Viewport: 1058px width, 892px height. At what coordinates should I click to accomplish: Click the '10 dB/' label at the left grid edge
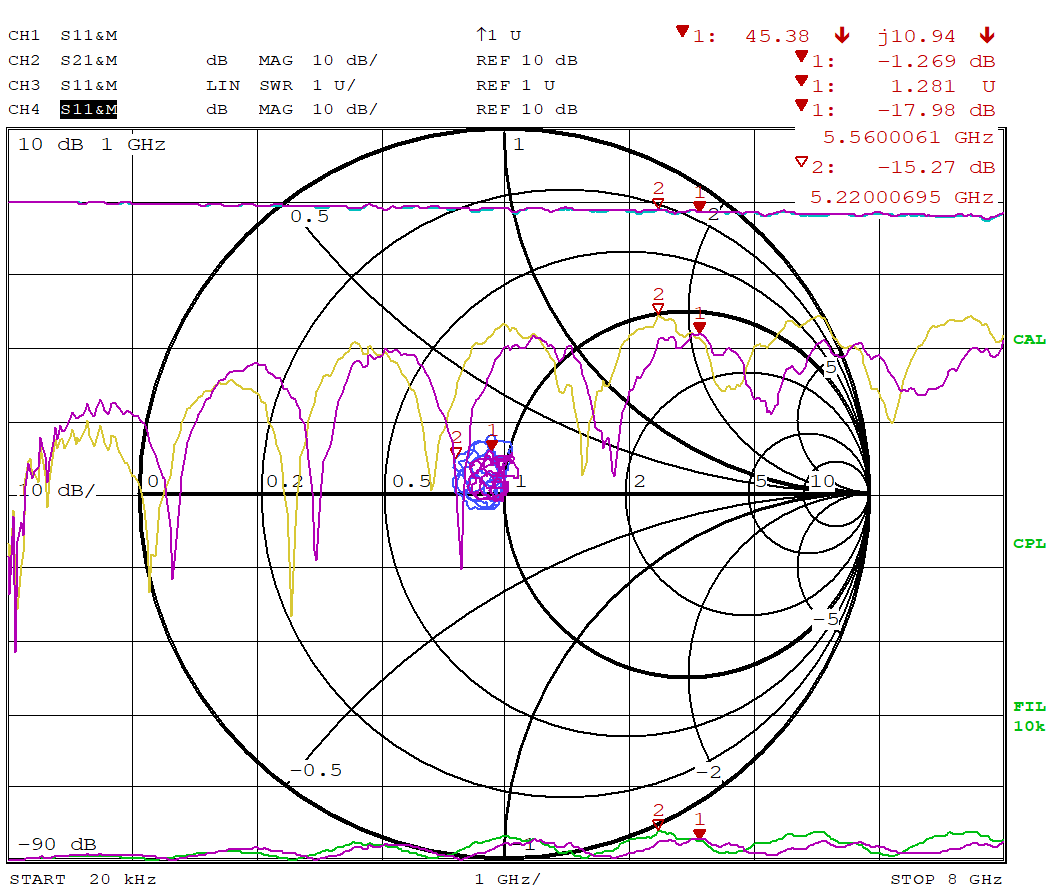point(57,491)
